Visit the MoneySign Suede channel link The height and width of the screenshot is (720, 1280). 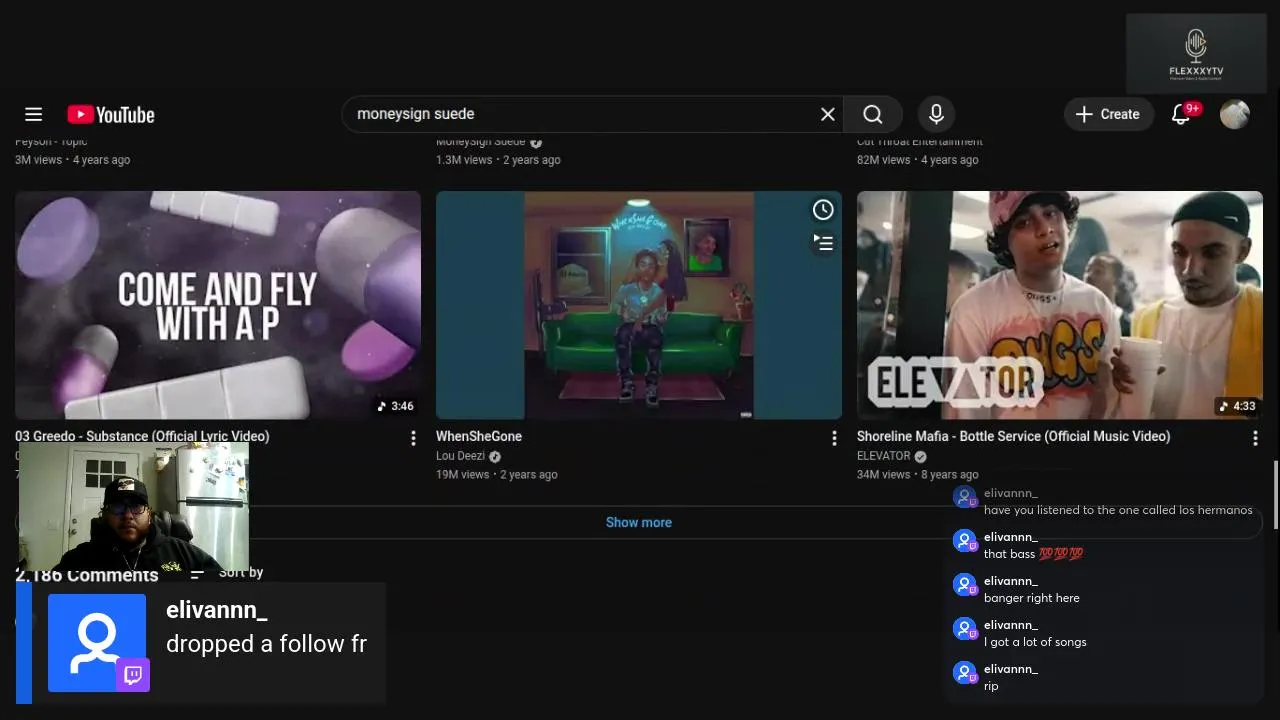pos(480,141)
